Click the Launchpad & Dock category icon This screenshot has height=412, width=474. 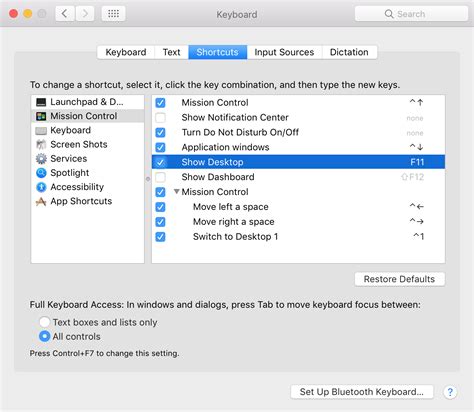pyautogui.click(x=41, y=102)
